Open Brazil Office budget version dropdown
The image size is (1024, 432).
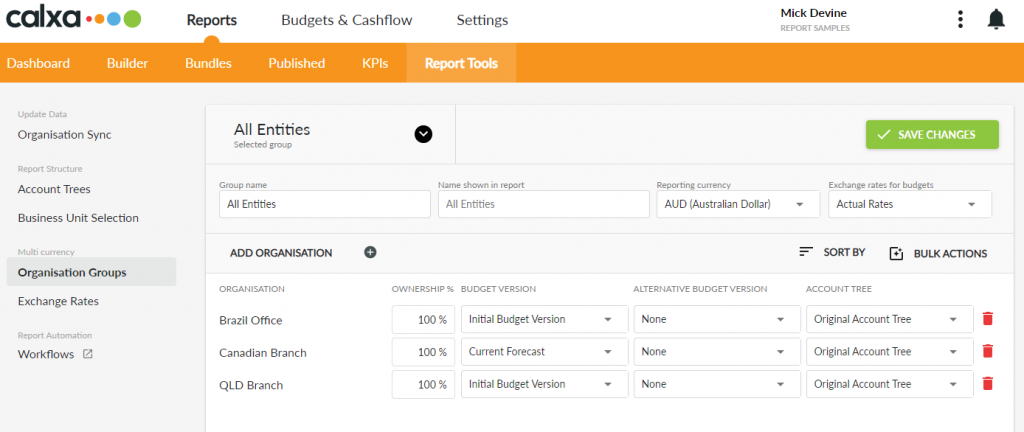[545, 319]
